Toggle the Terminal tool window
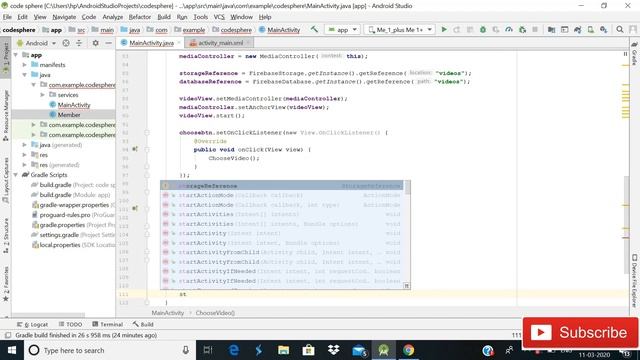640x360 pixels. 107,324
